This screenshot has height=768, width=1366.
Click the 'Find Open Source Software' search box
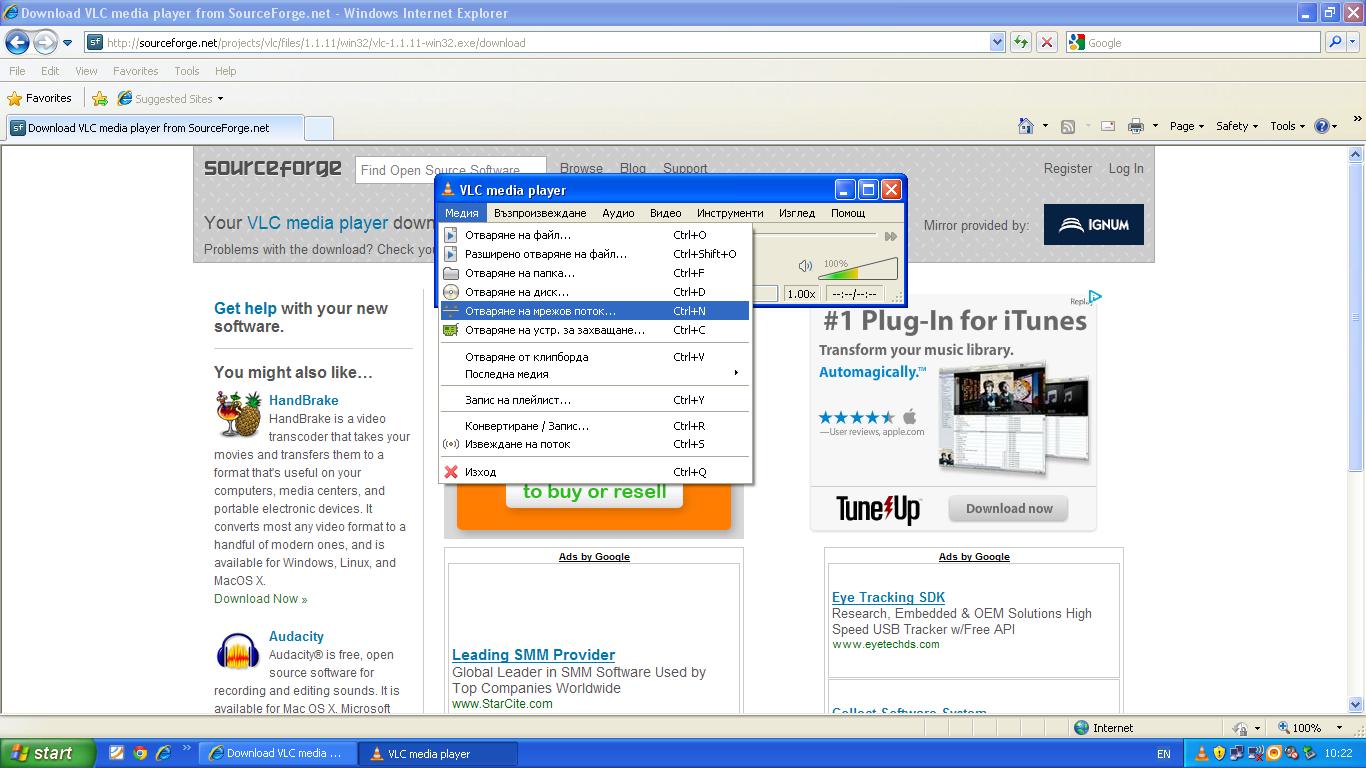tap(450, 170)
